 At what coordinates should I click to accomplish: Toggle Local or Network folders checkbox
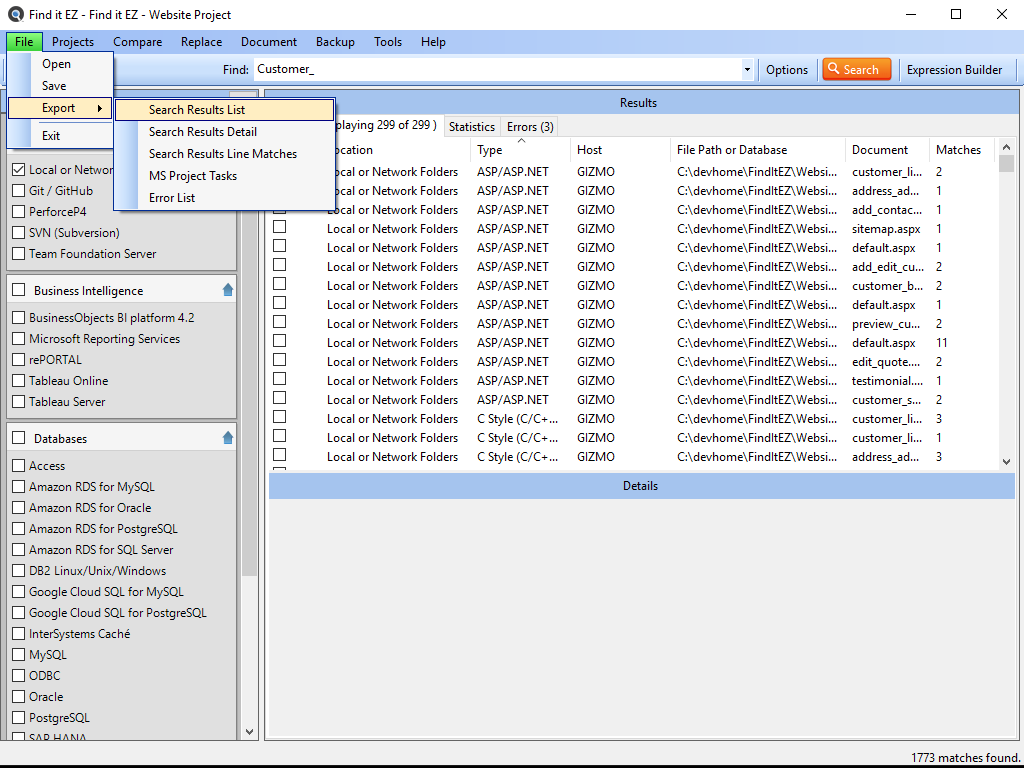(19, 170)
